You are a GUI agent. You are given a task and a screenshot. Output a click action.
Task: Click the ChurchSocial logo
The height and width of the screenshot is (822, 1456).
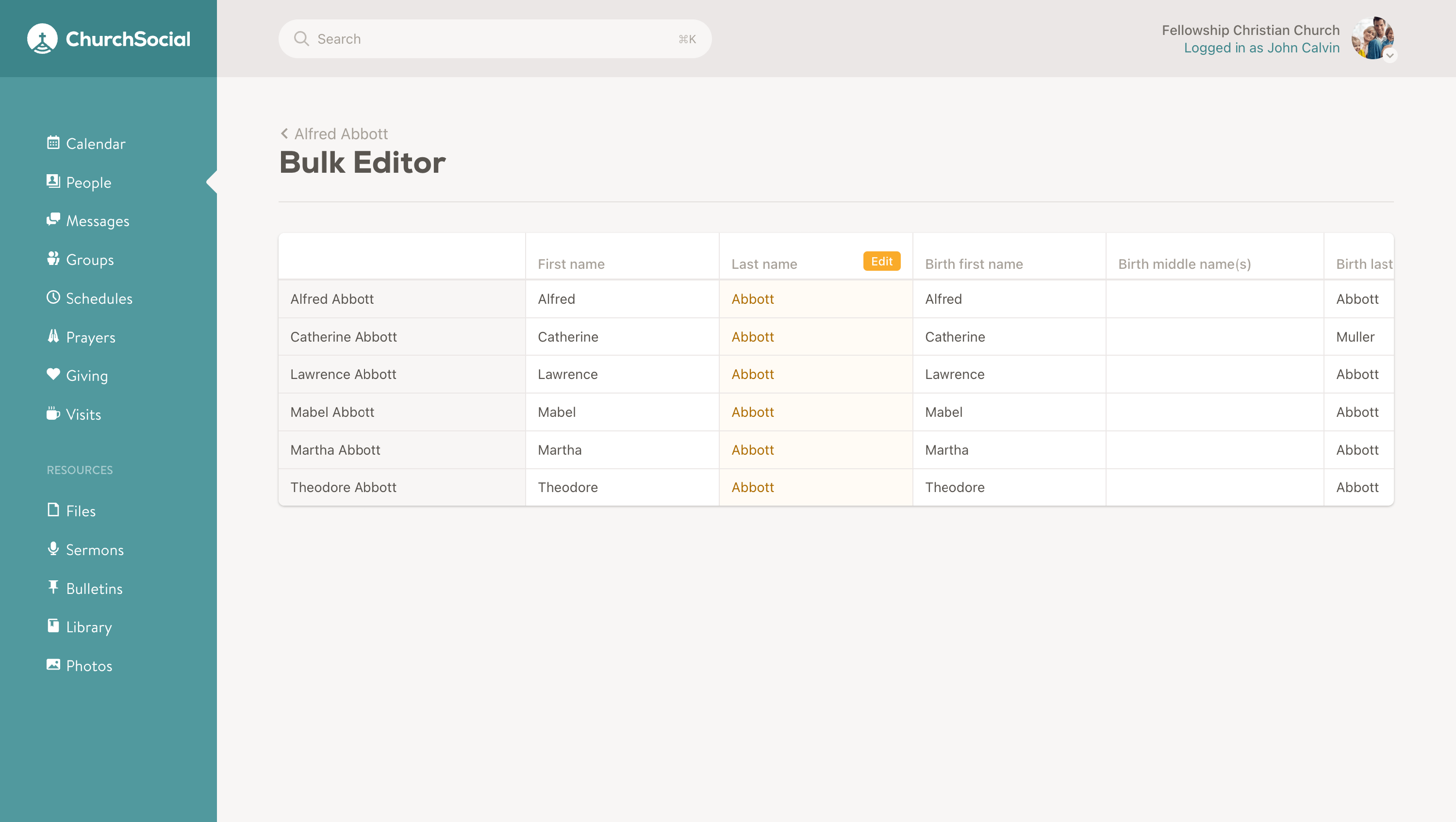point(109,38)
